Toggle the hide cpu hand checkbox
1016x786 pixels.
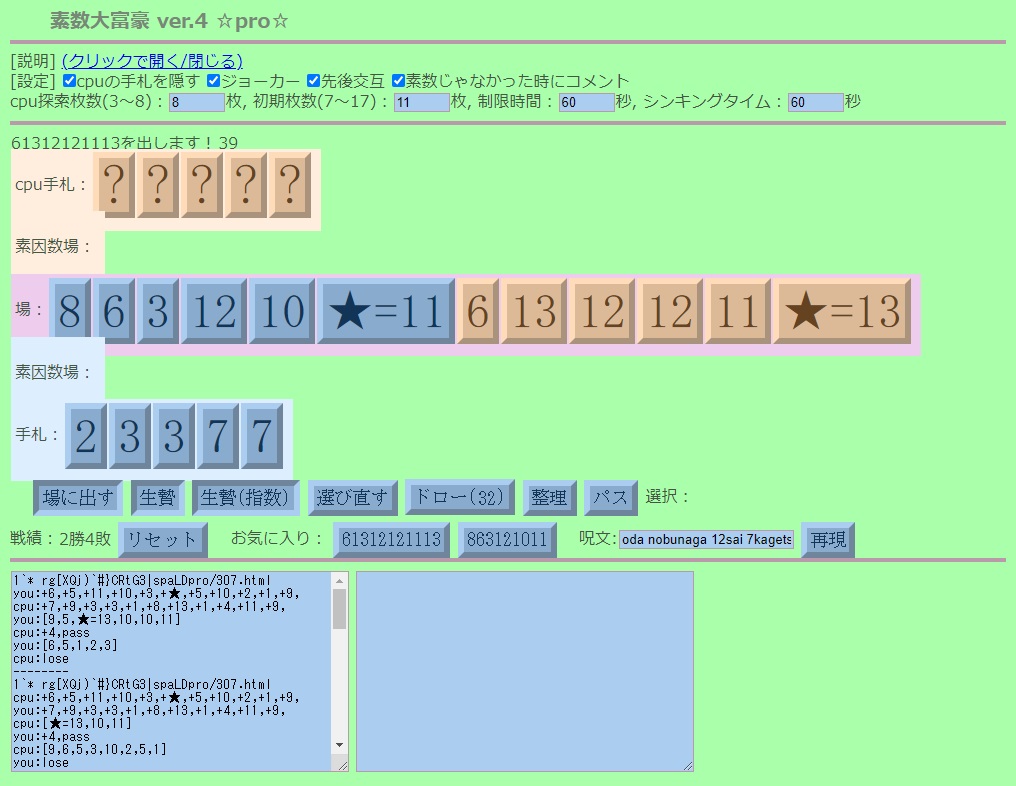[70, 81]
